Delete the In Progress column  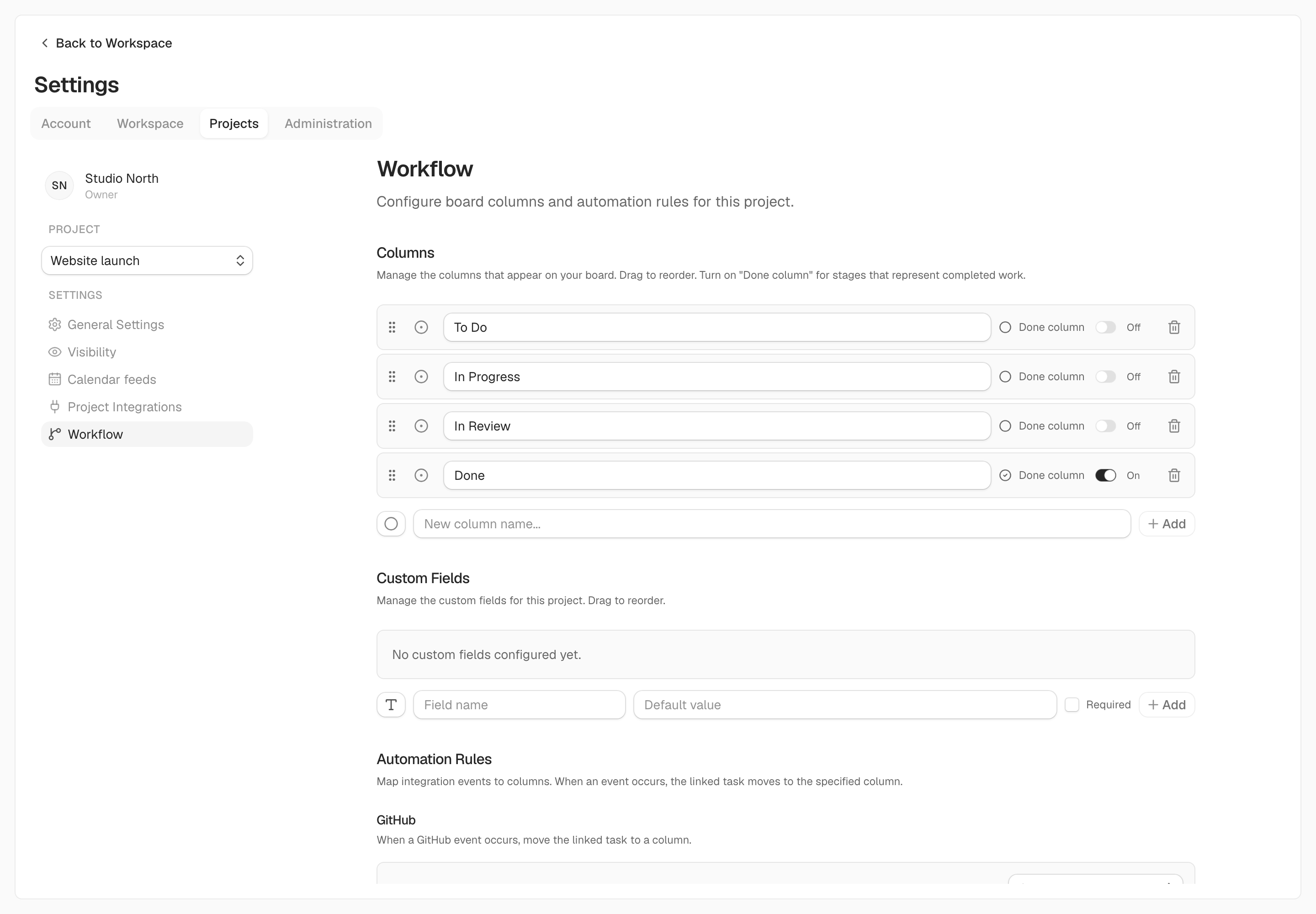point(1174,376)
